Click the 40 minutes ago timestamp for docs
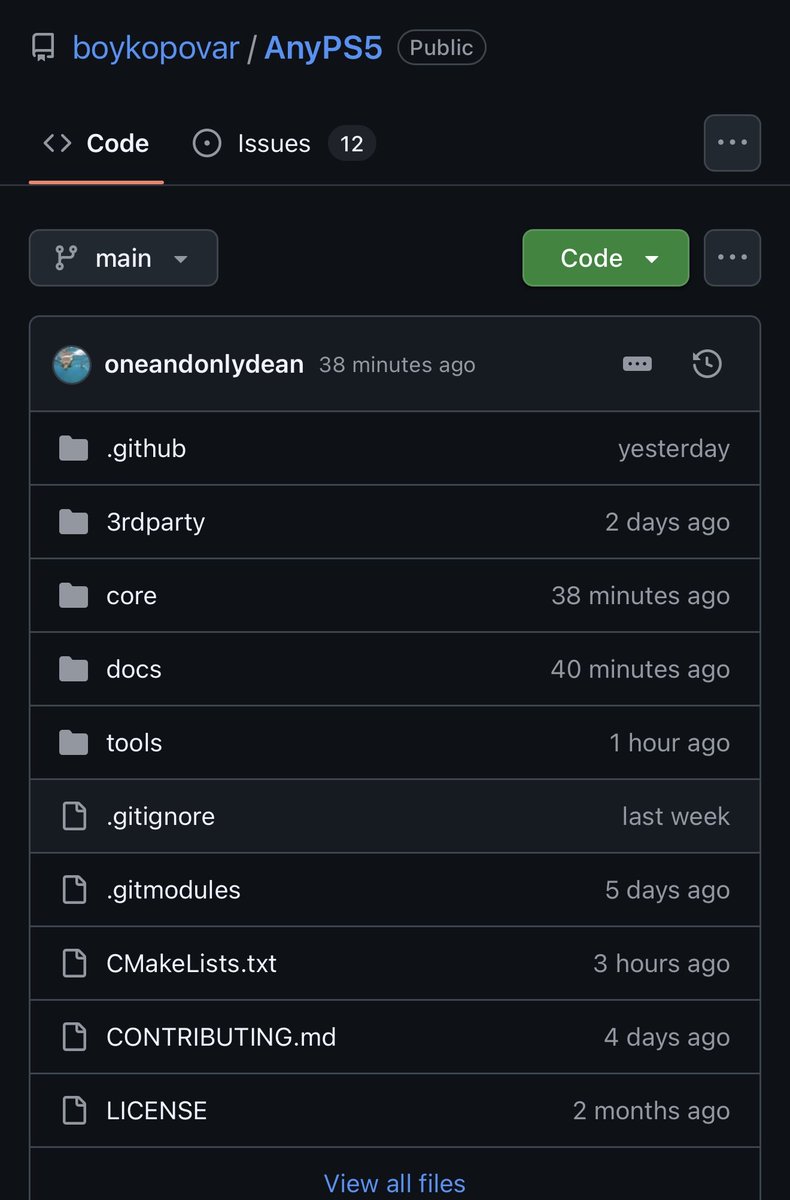Viewport: 790px width, 1200px height. 640,669
